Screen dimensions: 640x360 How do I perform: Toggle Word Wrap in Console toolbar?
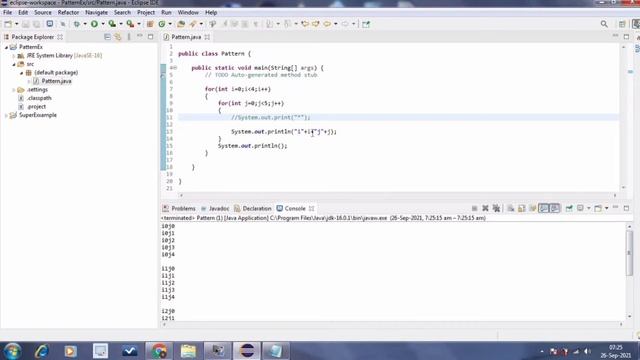pos(533,209)
